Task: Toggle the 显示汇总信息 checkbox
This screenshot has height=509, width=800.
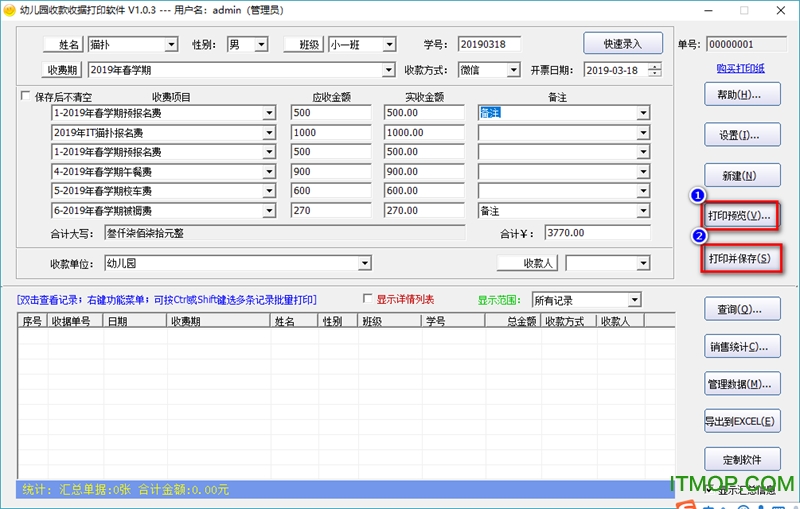Action: pyautogui.click(x=708, y=490)
